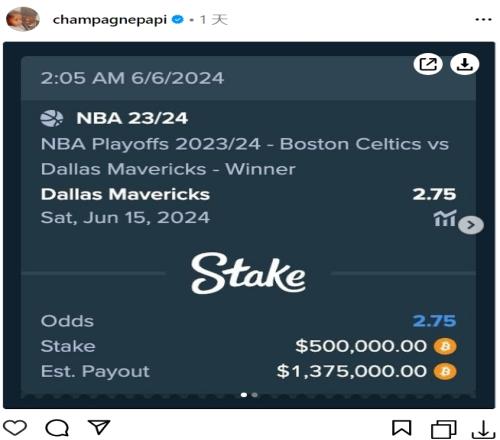Click the overlapping squares copy icon

444,429
